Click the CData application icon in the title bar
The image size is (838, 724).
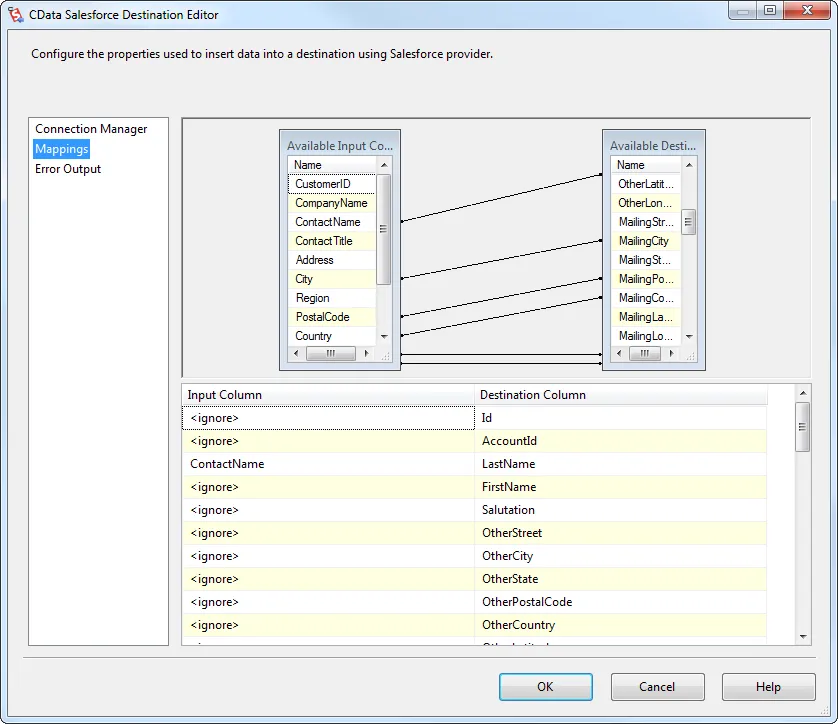(14, 14)
